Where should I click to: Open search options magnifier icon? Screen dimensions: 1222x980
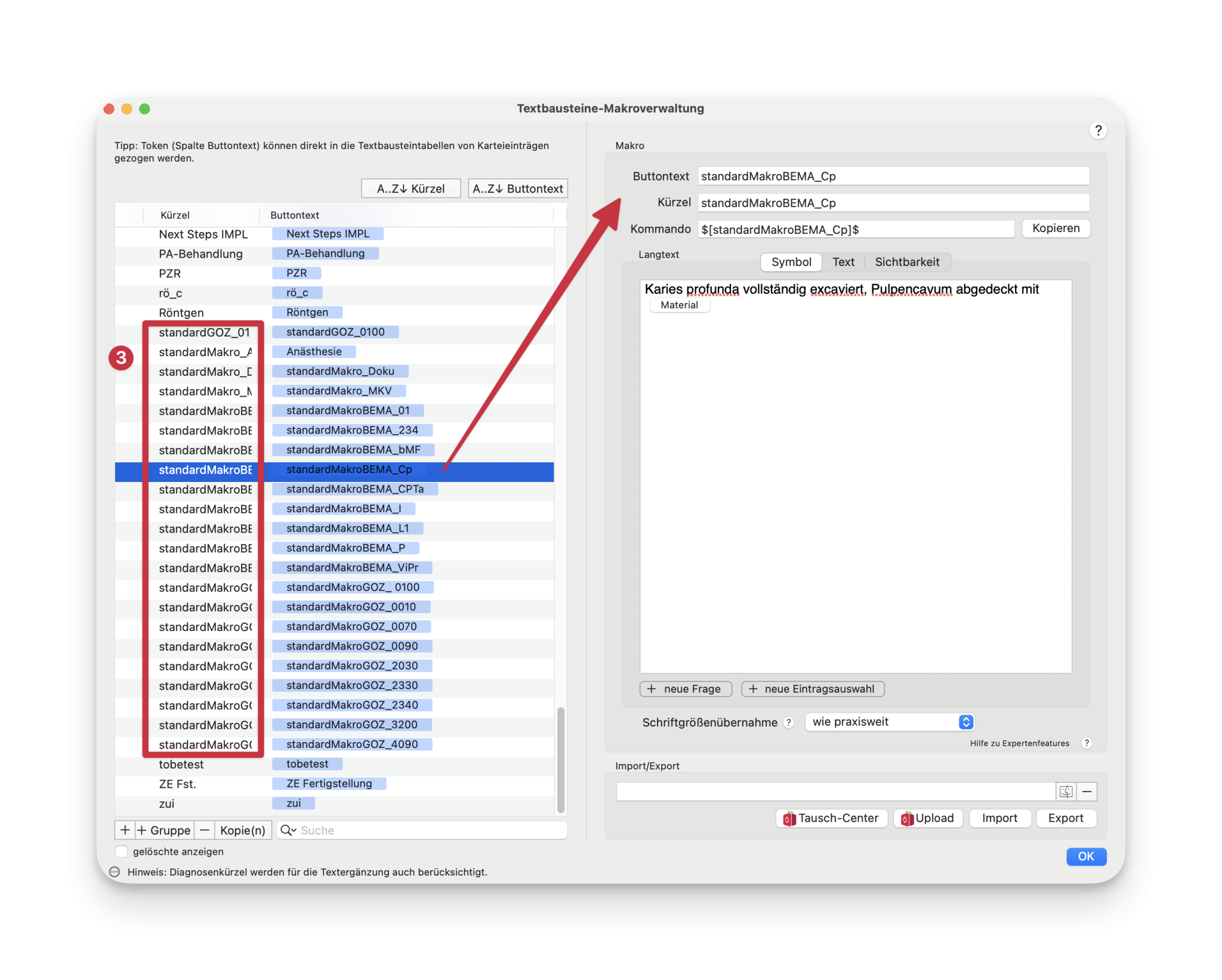pos(288,830)
